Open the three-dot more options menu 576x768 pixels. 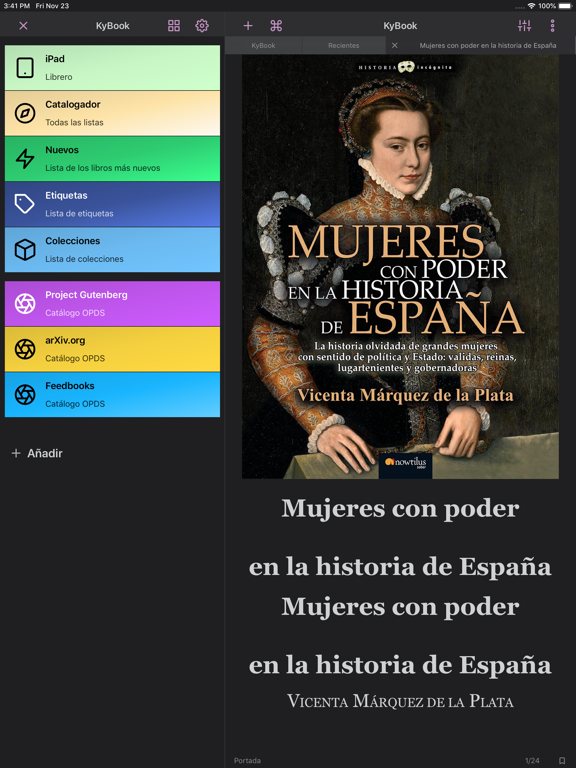[x=552, y=25]
